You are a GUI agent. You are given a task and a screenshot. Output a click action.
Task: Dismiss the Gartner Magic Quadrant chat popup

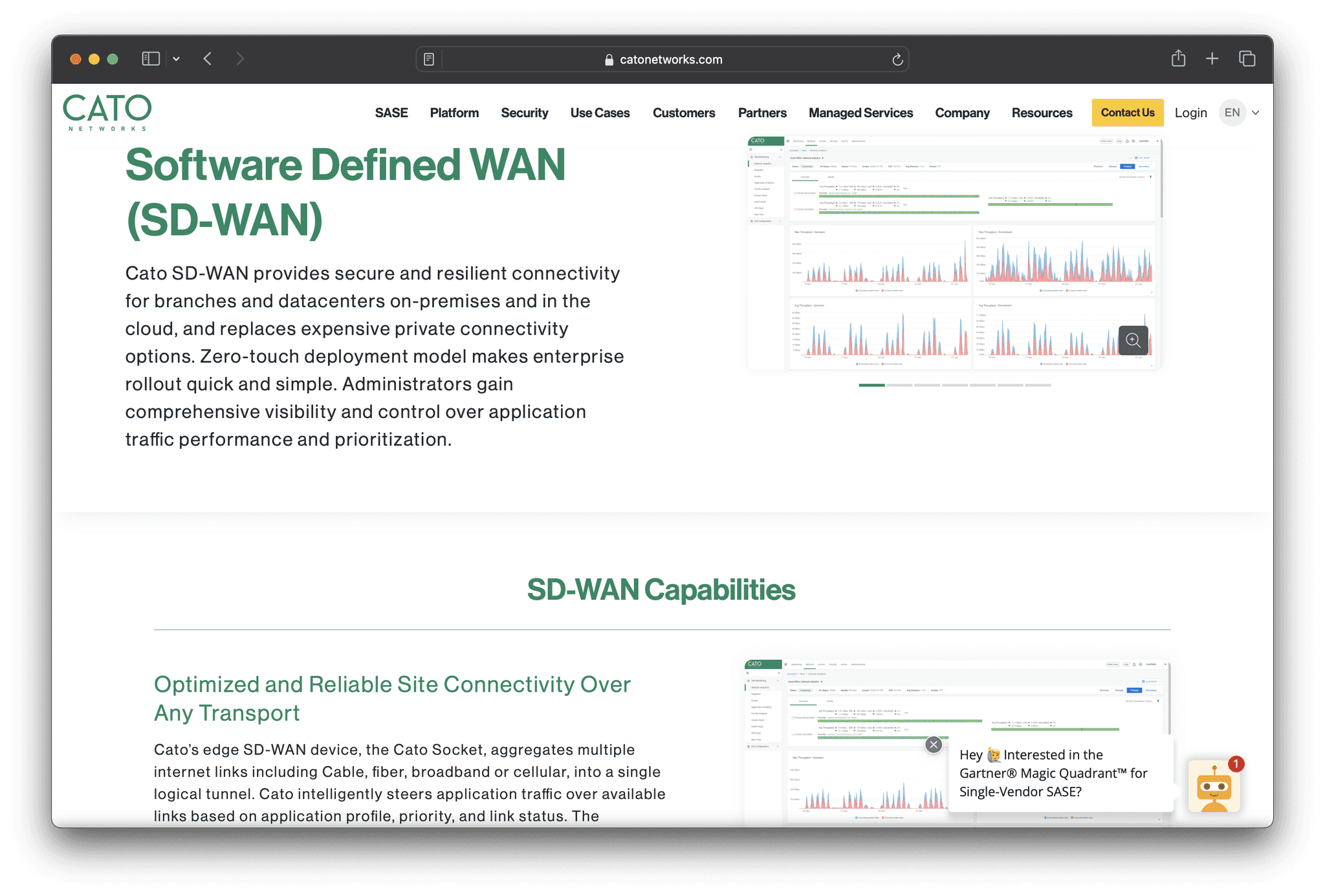click(x=933, y=745)
